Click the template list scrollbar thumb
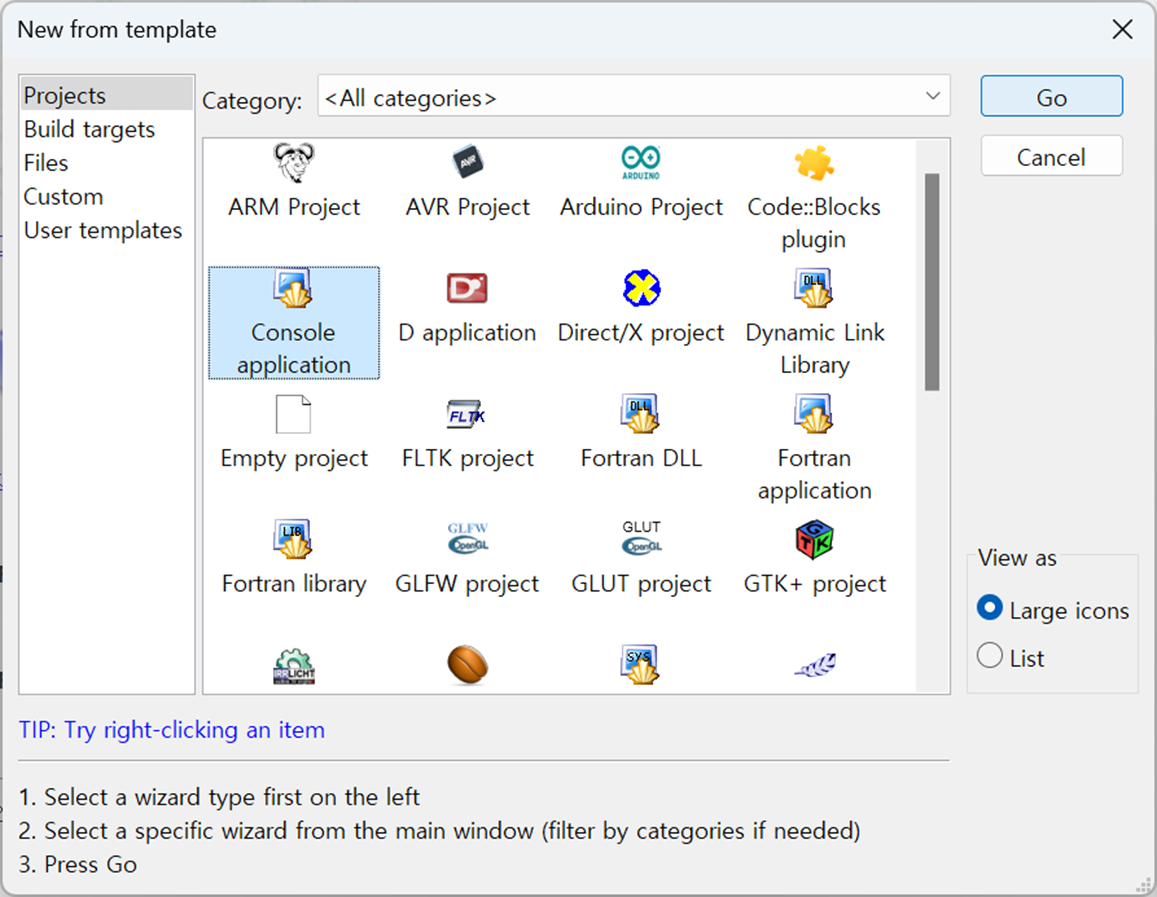Image resolution: width=1157 pixels, height=897 pixels. point(932,282)
